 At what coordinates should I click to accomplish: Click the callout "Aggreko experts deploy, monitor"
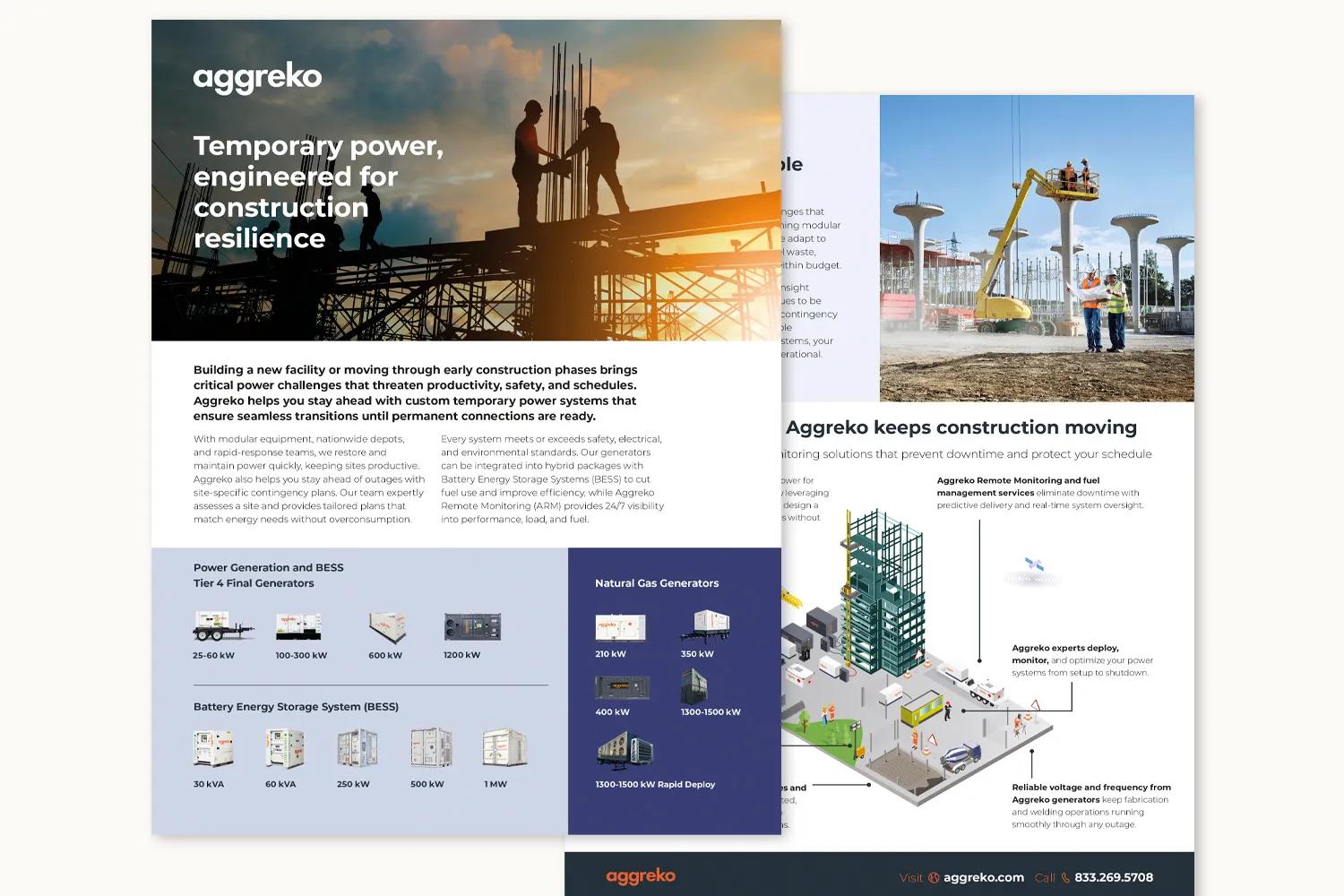[x=1082, y=660]
